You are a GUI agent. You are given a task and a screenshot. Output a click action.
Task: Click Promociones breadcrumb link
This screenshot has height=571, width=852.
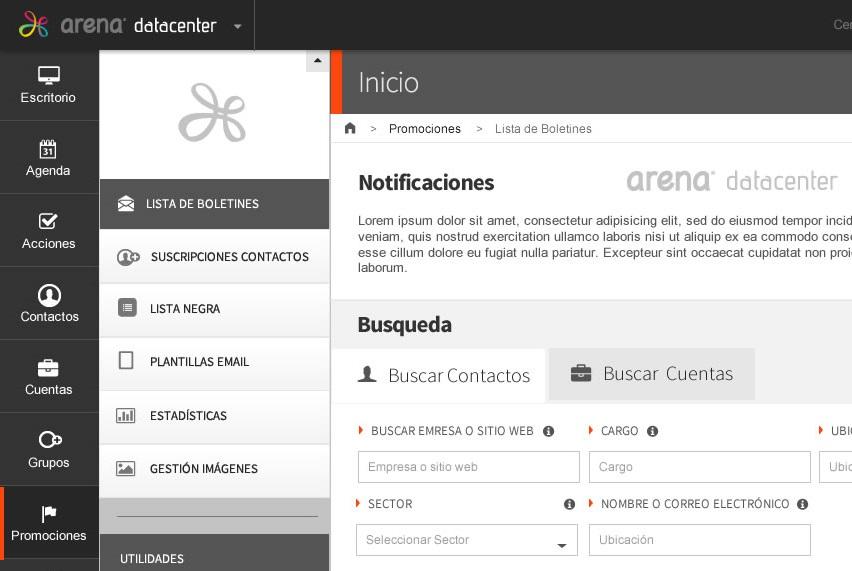tap(424, 129)
